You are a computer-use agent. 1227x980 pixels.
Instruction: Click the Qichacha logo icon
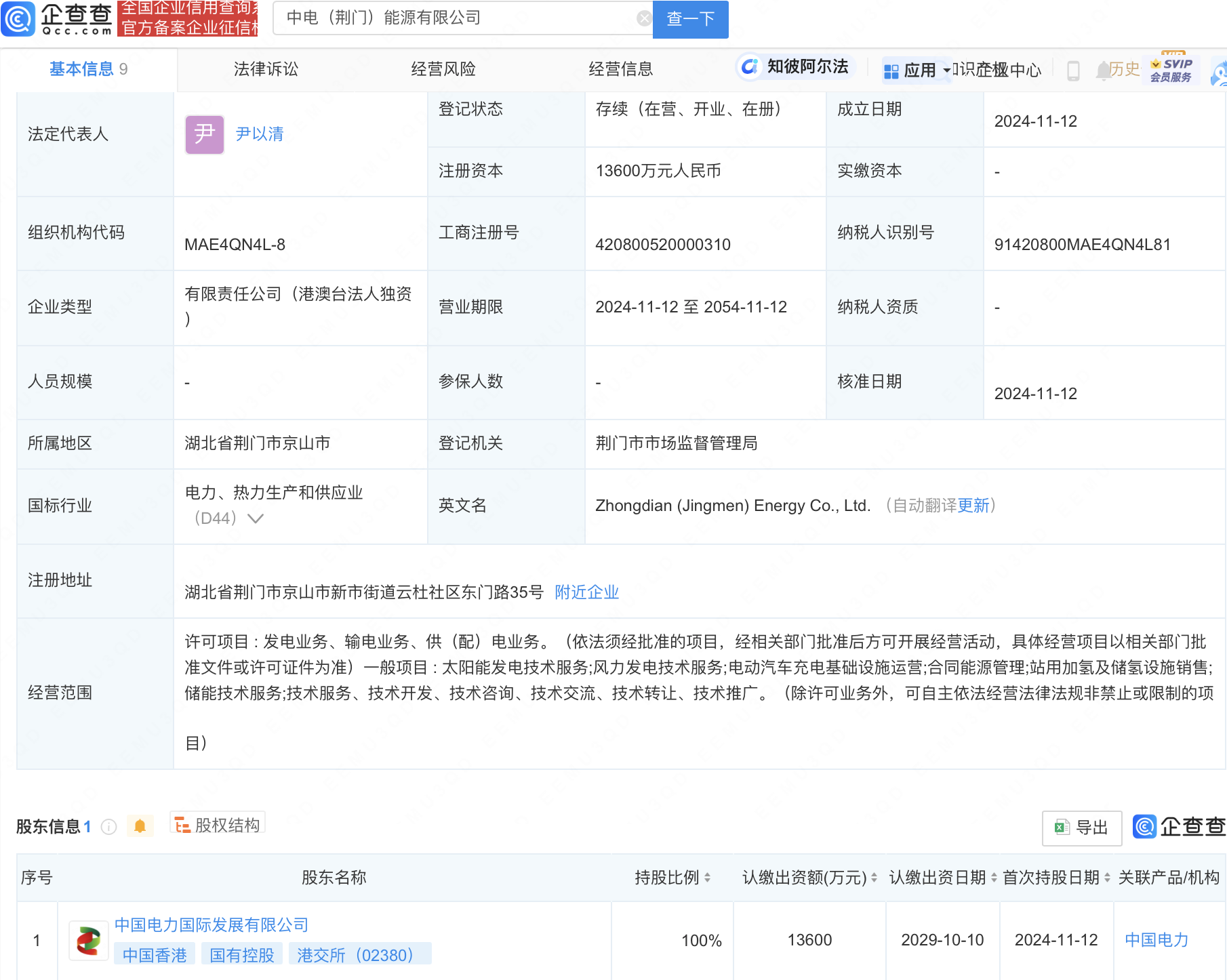(x=18, y=18)
